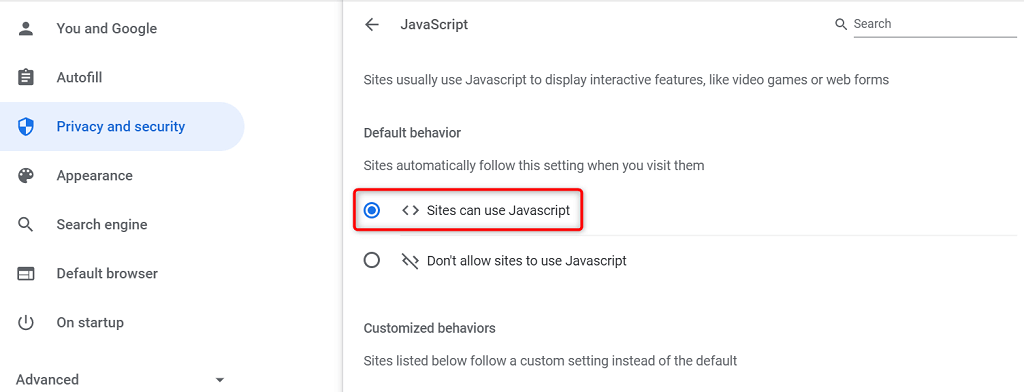Click the On startup power icon
The image size is (1024, 392).
tap(25, 323)
